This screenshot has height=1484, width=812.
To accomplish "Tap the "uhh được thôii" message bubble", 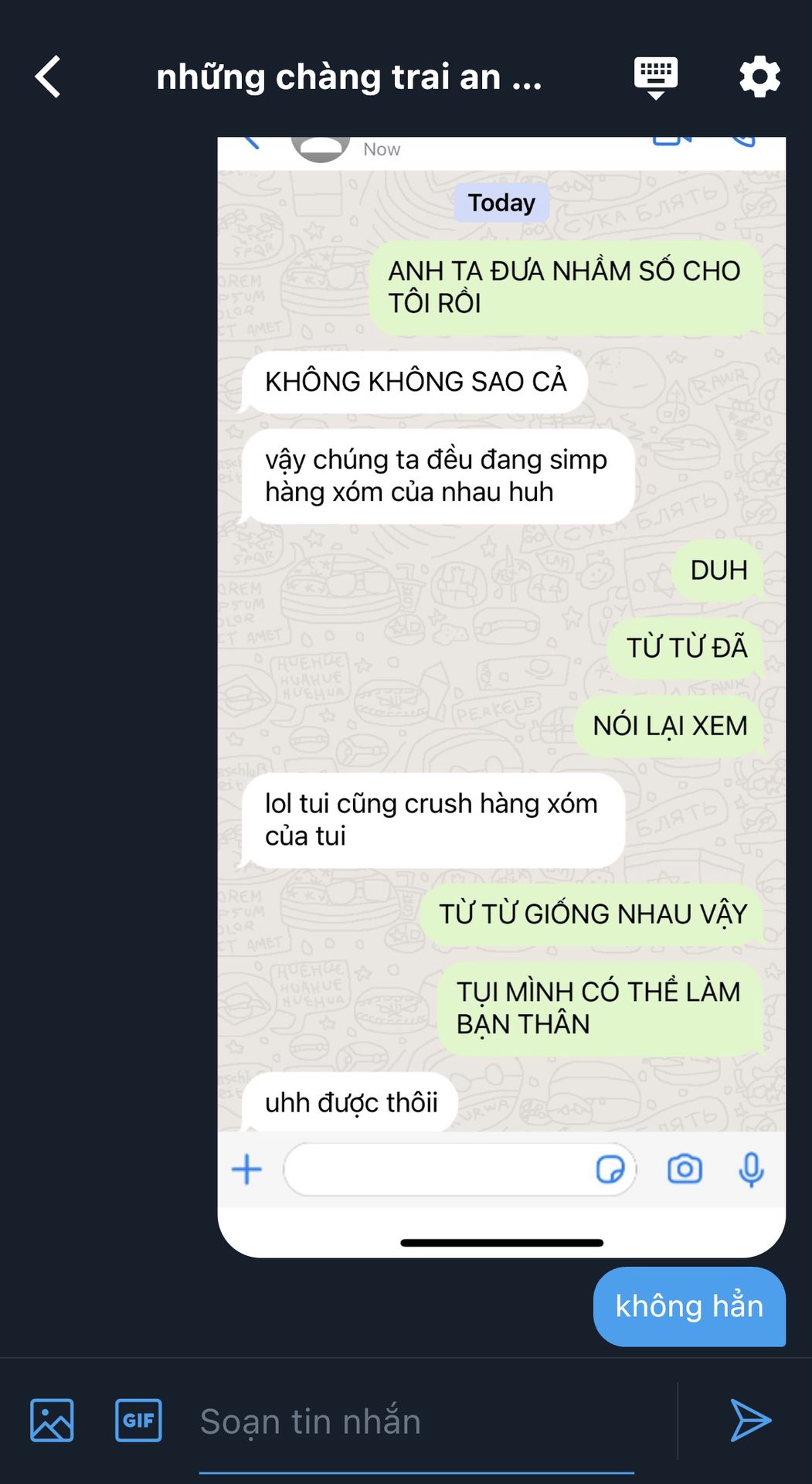I will point(350,1102).
